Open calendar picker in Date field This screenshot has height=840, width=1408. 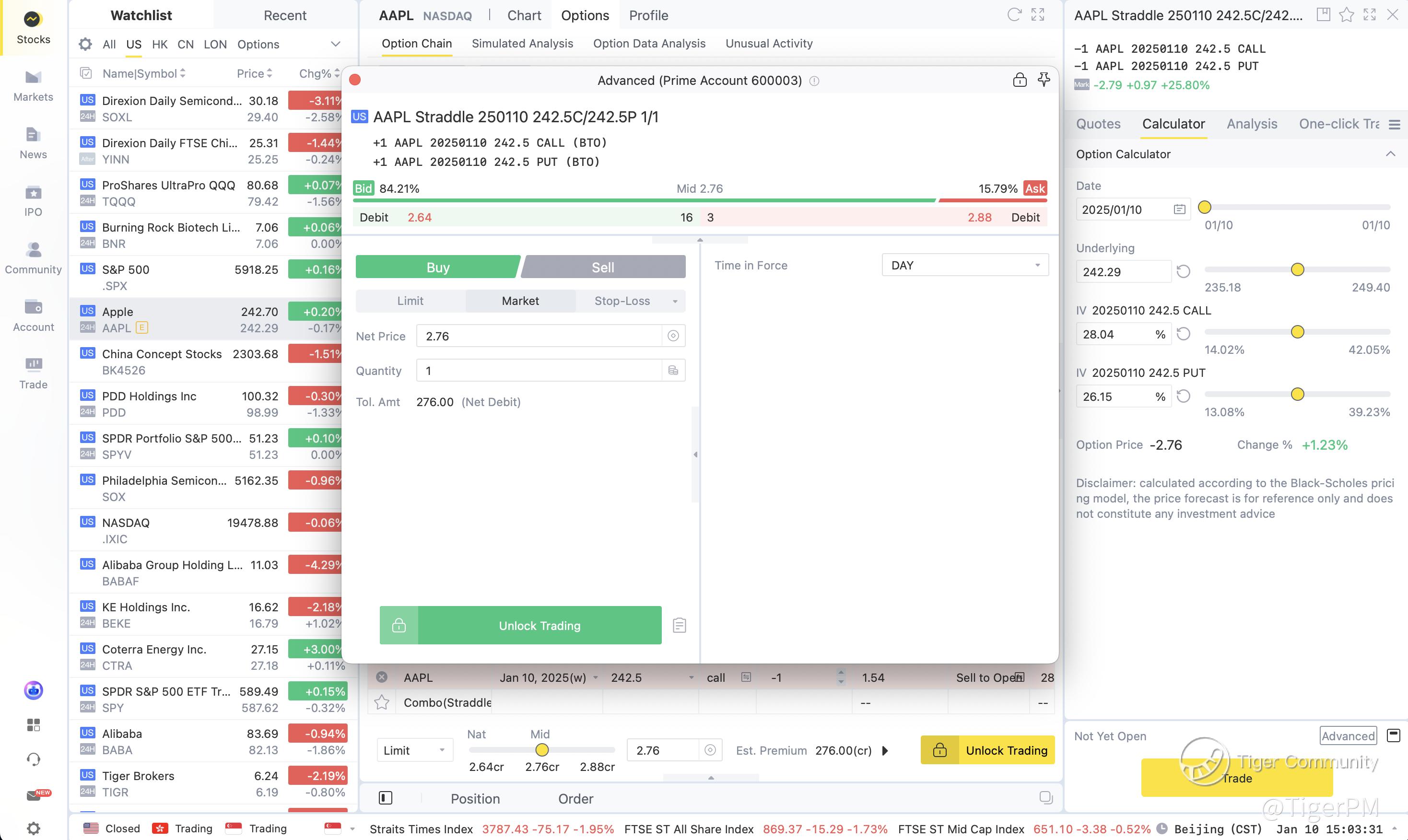1179,210
